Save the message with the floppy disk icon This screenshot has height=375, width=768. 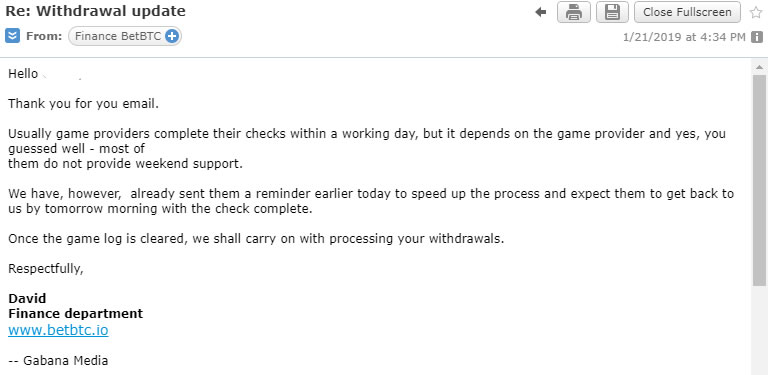612,12
